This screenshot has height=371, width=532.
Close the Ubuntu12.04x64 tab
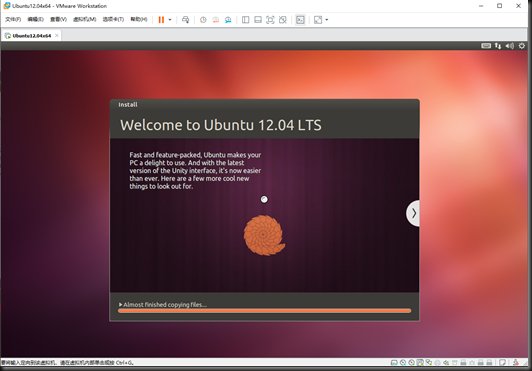coord(57,35)
